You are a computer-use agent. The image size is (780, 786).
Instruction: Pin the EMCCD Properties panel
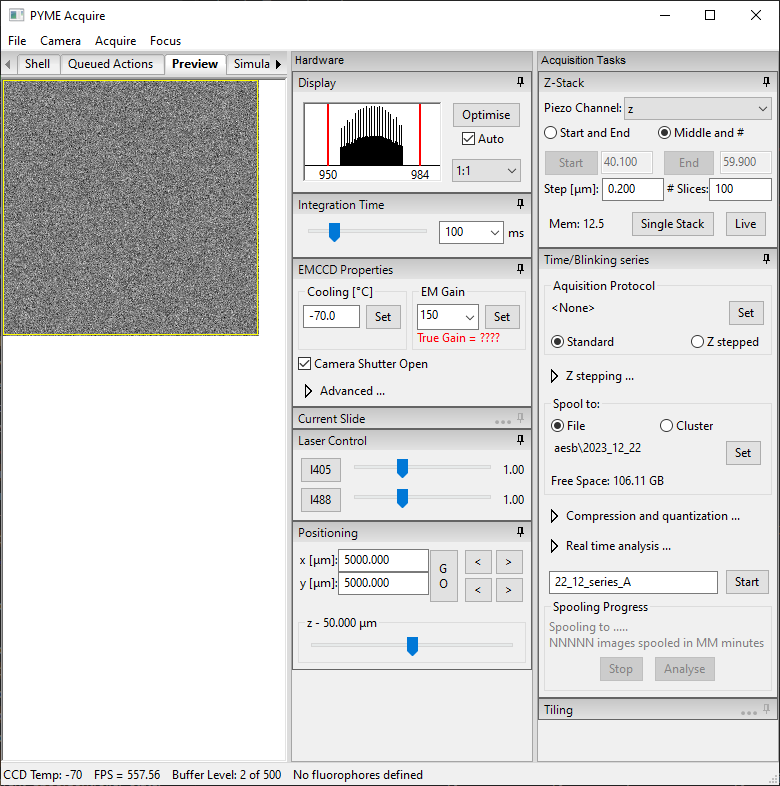coord(520,269)
